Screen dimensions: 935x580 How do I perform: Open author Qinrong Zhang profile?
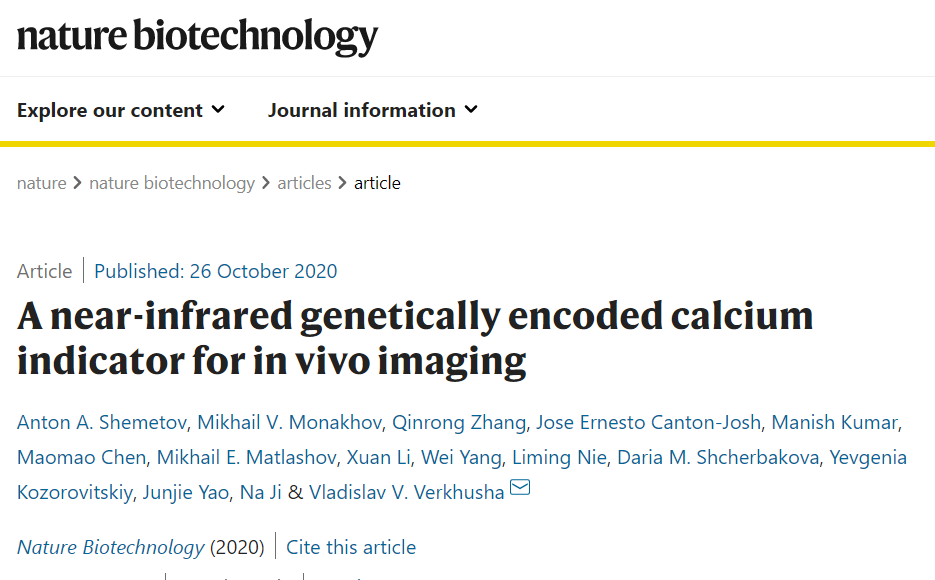pos(459,422)
